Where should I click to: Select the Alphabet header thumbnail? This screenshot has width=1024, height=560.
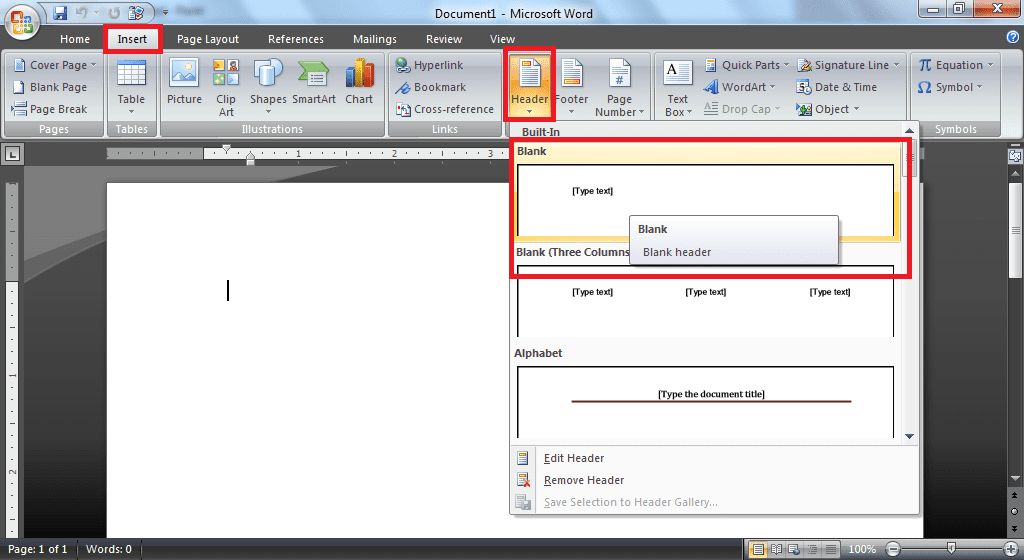pyautogui.click(x=705, y=402)
